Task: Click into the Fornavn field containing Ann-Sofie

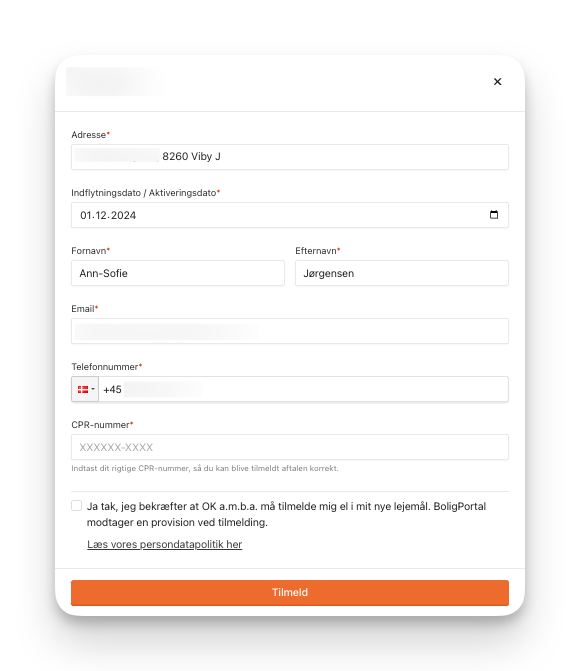Action: point(178,273)
